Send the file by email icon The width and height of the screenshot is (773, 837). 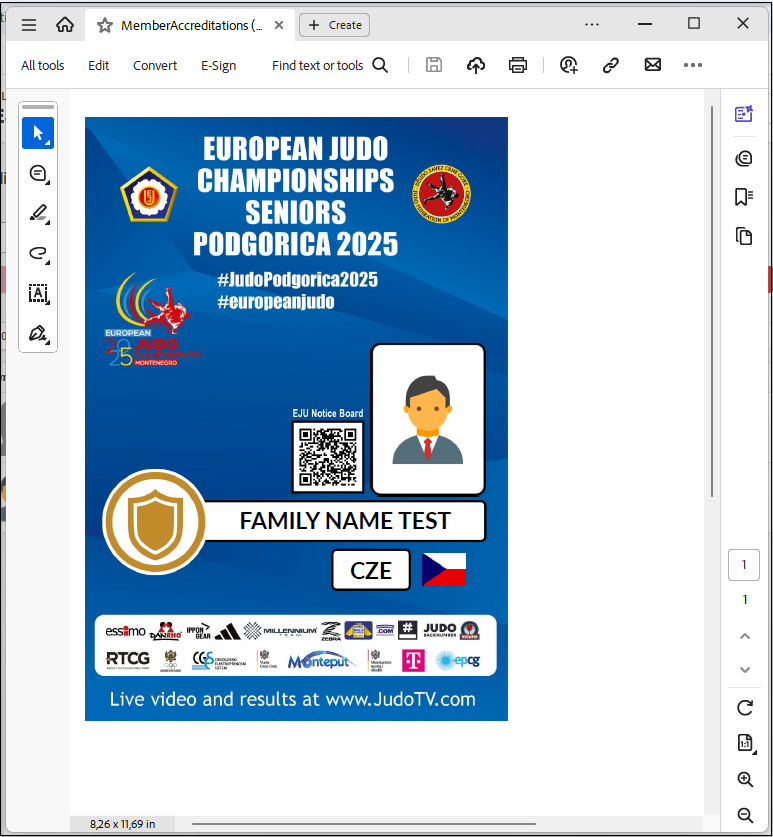[652, 65]
